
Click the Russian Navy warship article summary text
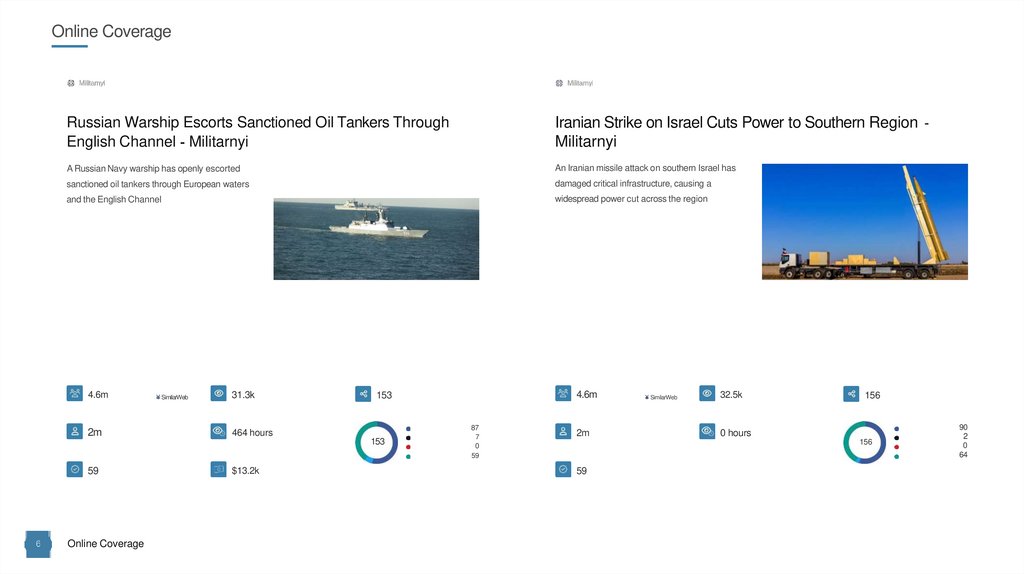pyautogui.click(x=157, y=184)
